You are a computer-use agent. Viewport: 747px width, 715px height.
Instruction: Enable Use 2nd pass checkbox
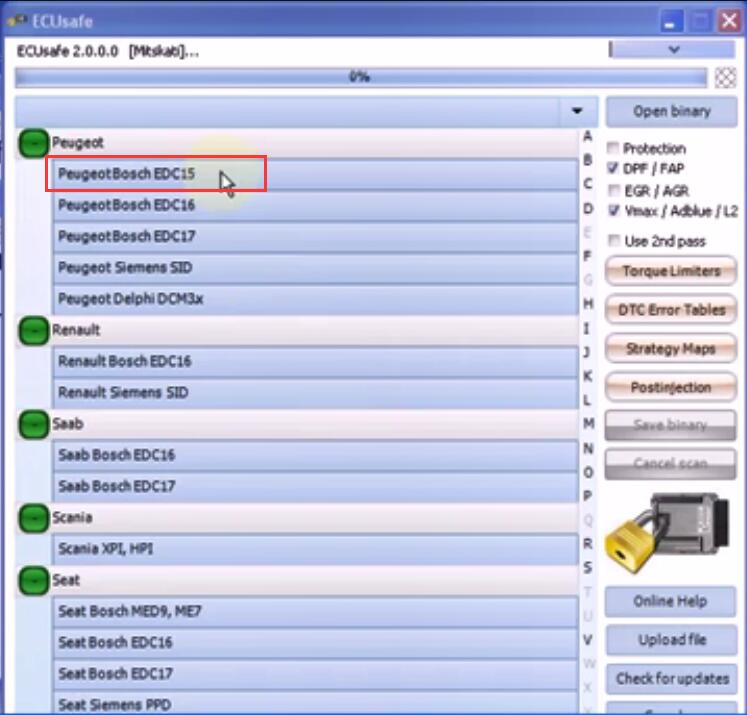pos(614,241)
